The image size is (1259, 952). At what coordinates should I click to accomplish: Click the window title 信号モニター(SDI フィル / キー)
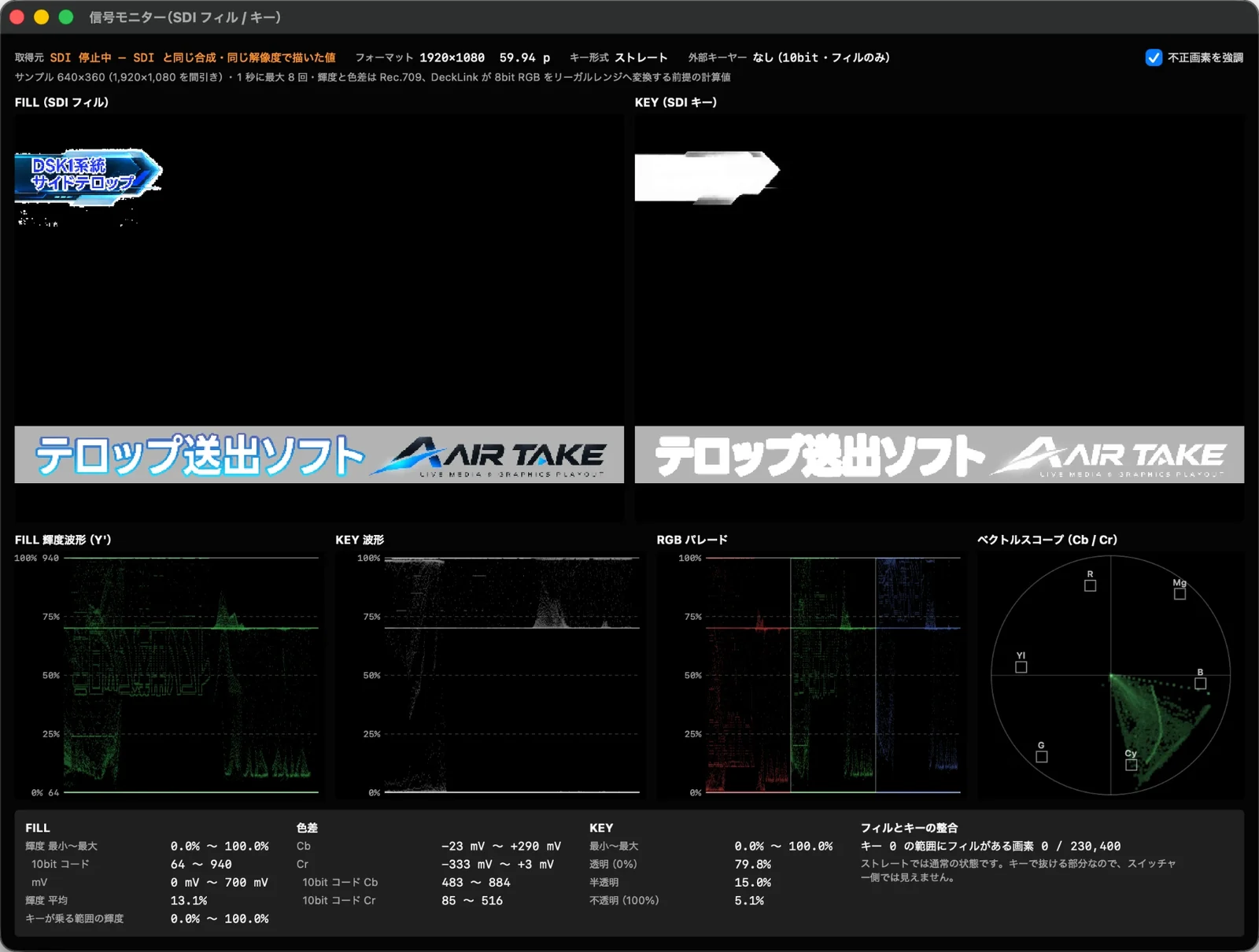(185, 17)
